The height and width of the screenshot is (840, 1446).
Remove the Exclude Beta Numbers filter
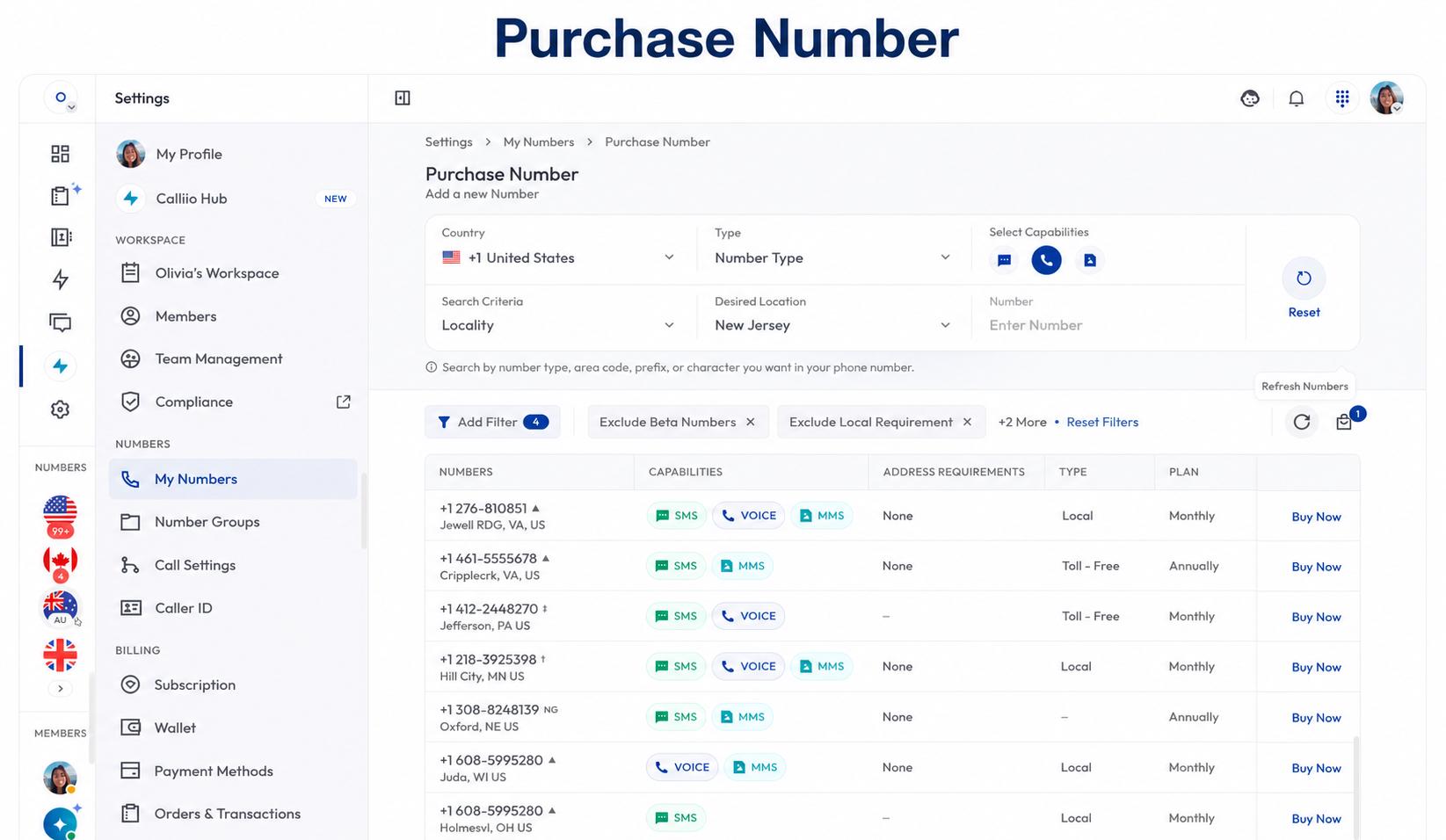[751, 422]
